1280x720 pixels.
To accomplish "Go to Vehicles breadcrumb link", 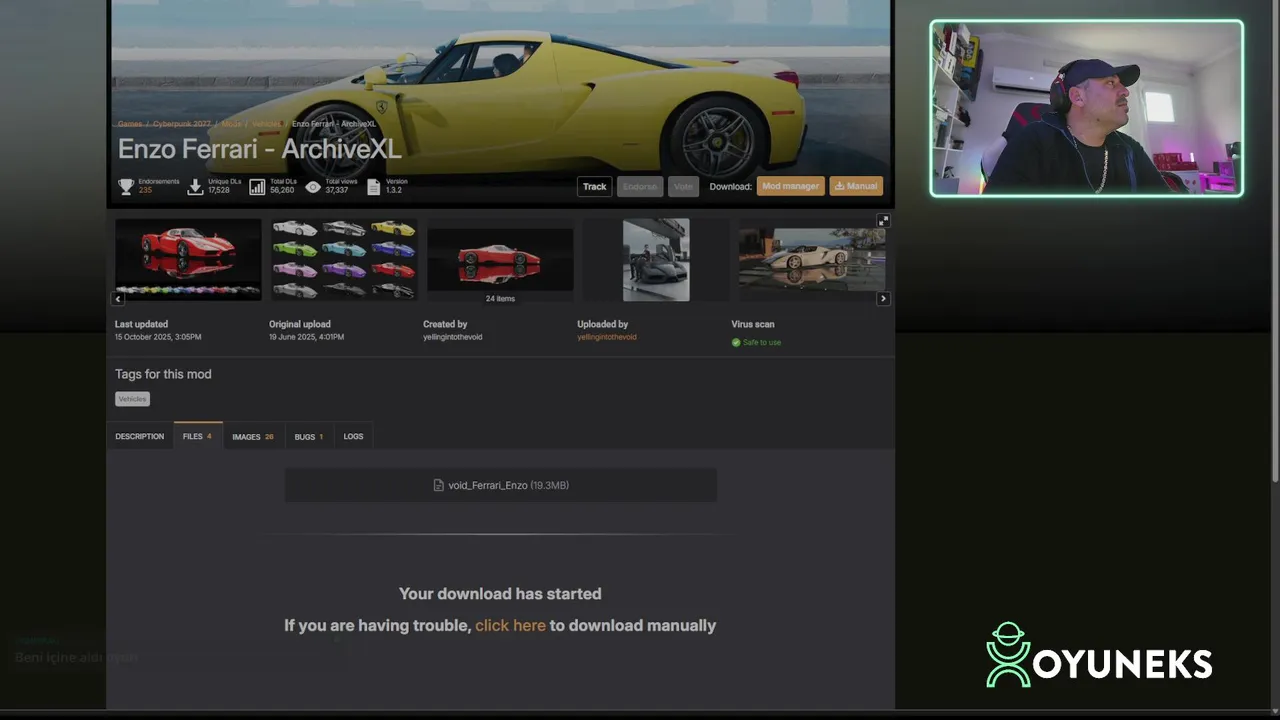I will coord(267,124).
